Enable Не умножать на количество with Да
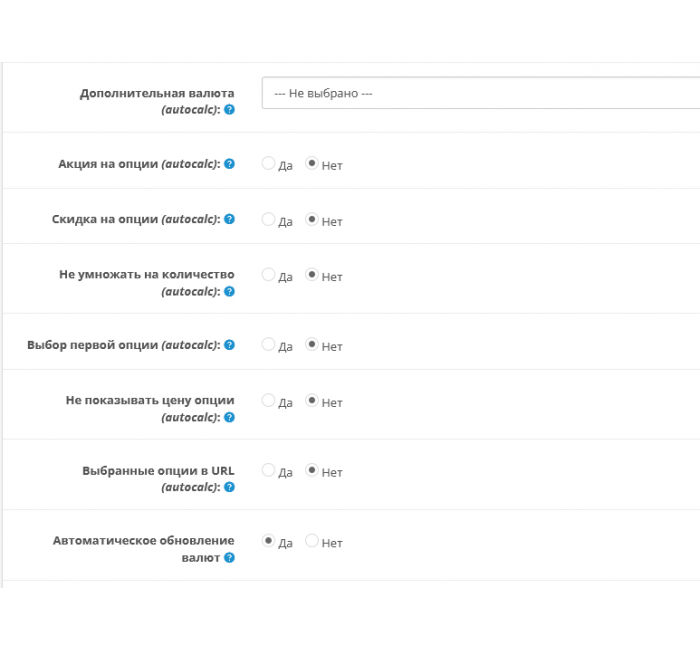Viewport: 700px width, 650px height. (x=268, y=275)
